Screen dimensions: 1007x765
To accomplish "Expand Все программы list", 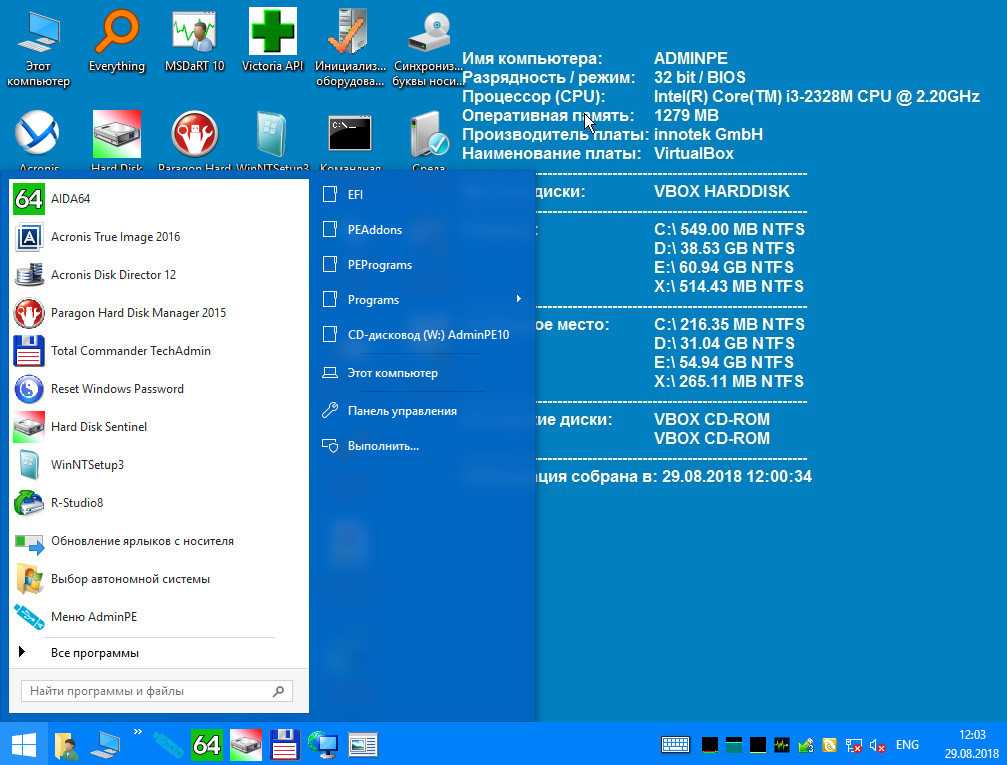I will point(94,653).
